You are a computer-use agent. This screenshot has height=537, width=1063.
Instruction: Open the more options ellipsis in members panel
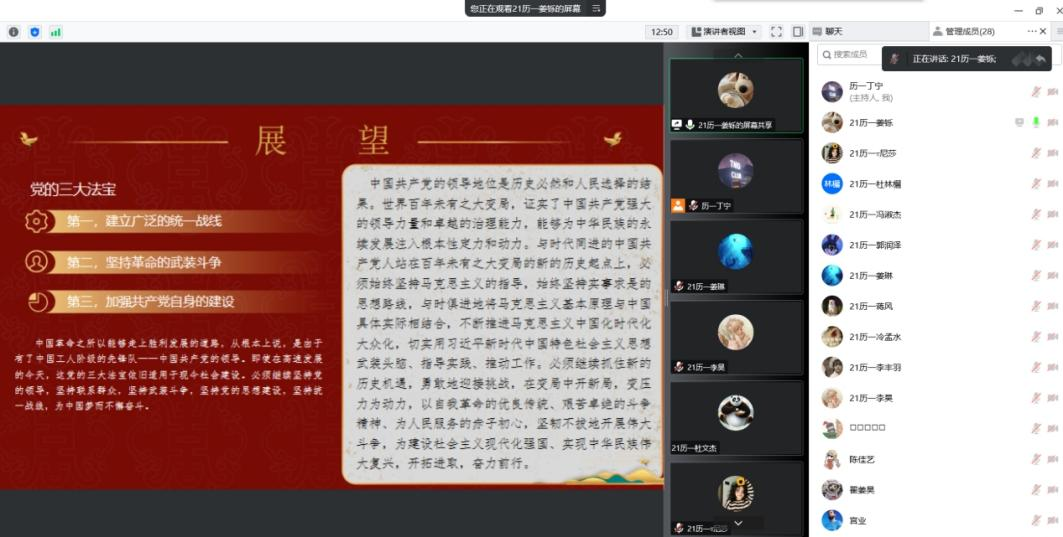(1032, 32)
